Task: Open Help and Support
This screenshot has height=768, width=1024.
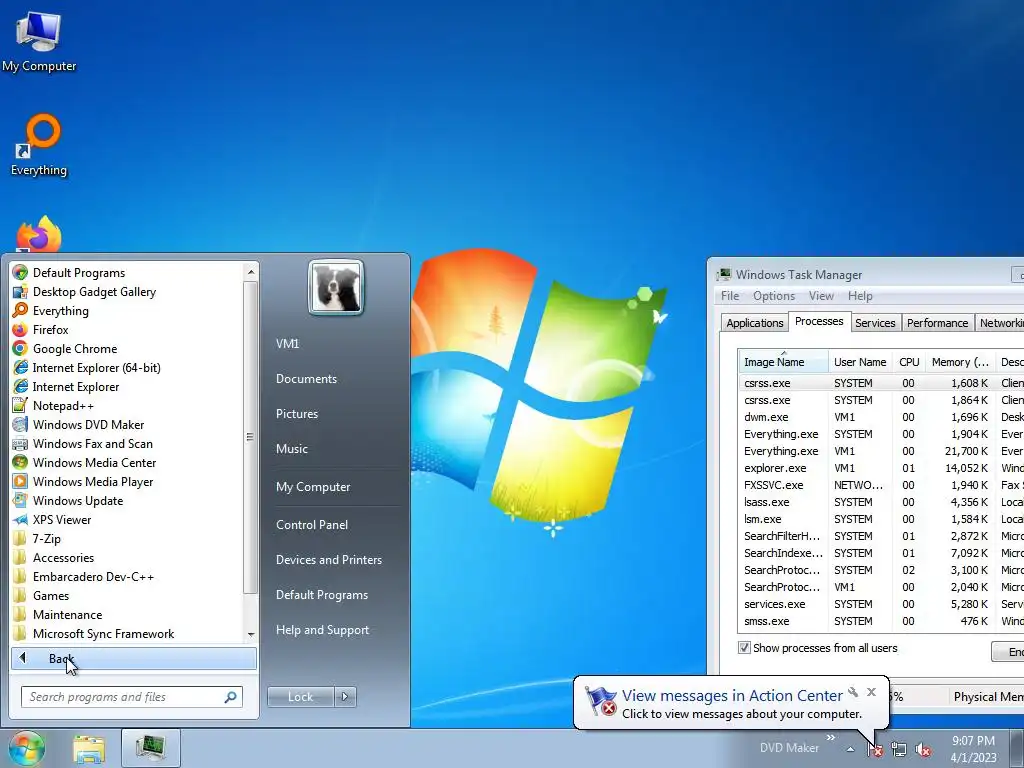Action: tap(322, 630)
